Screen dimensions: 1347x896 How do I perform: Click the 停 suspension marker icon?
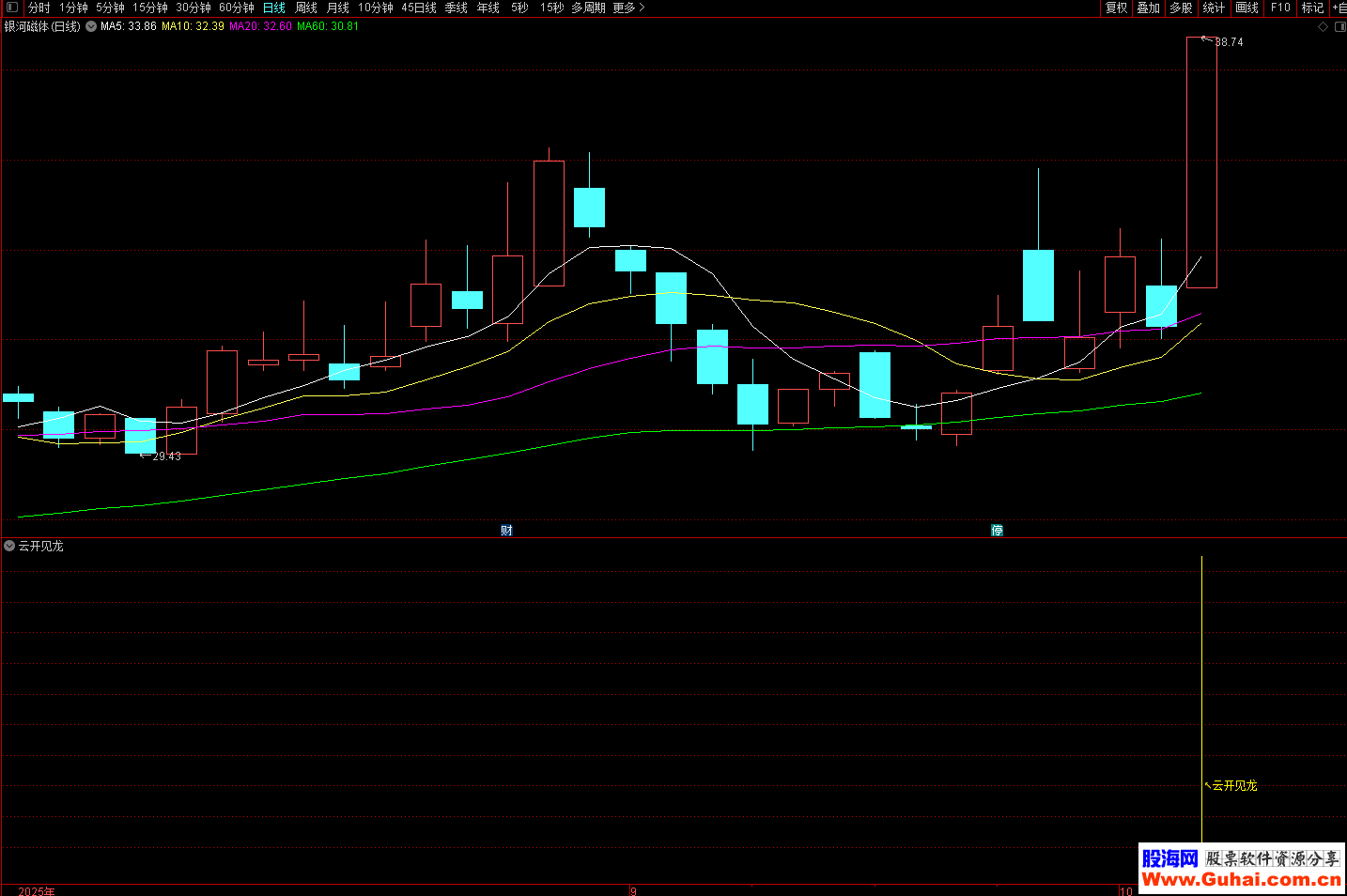[997, 531]
